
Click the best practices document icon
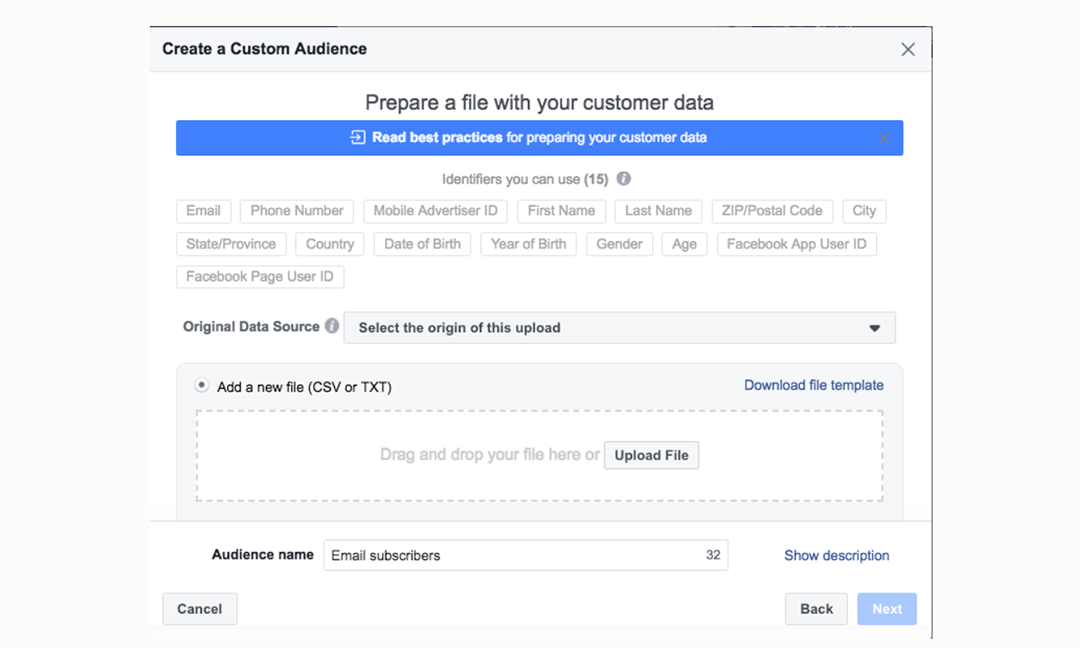(x=357, y=138)
